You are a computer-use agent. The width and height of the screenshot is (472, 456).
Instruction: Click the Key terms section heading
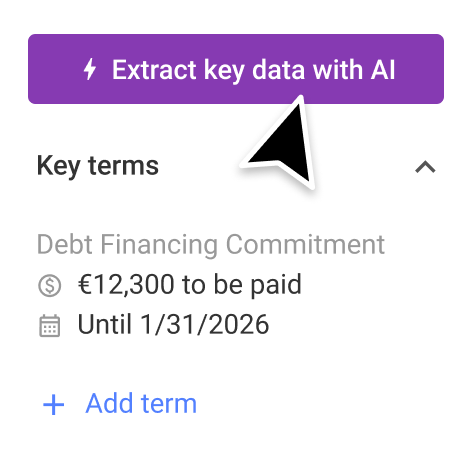click(x=98, y=166)
